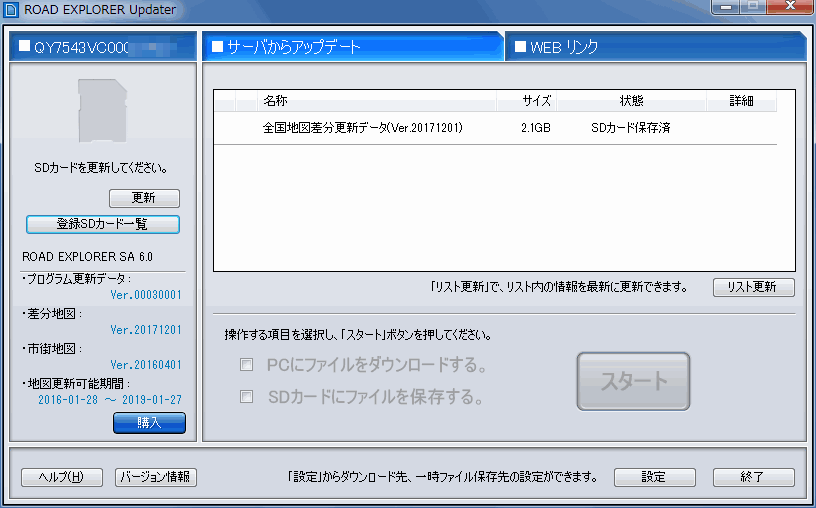Click the SDカード保存済 status cell

[631, 128]
